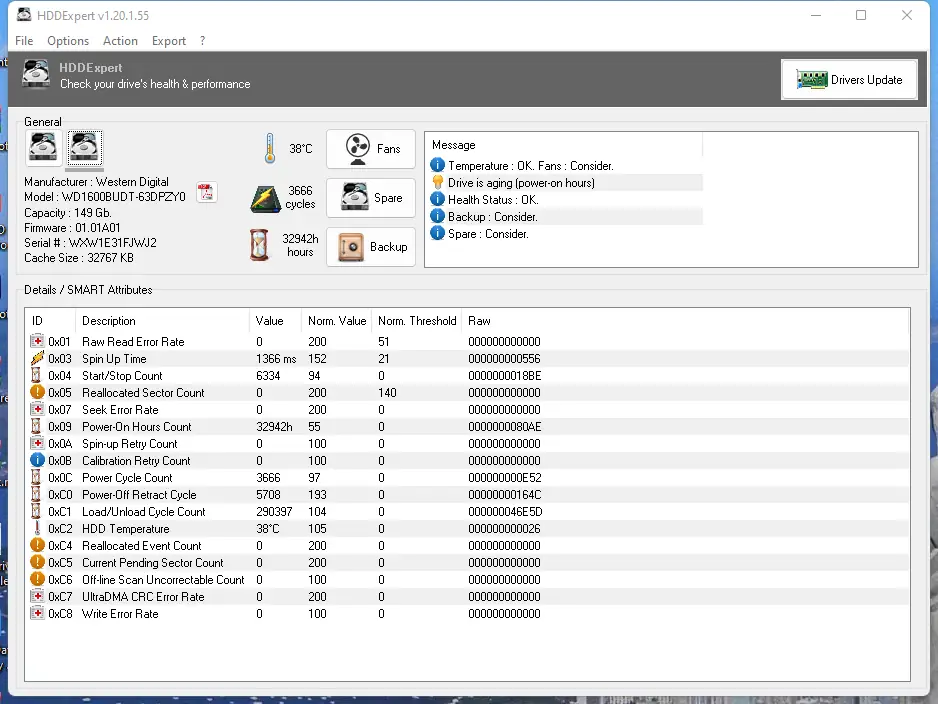Image resolution: width=938 pixels, height=704 pixels.
Task: Select the 'Spin Up Time' description text
Action: tap(114, 359)
